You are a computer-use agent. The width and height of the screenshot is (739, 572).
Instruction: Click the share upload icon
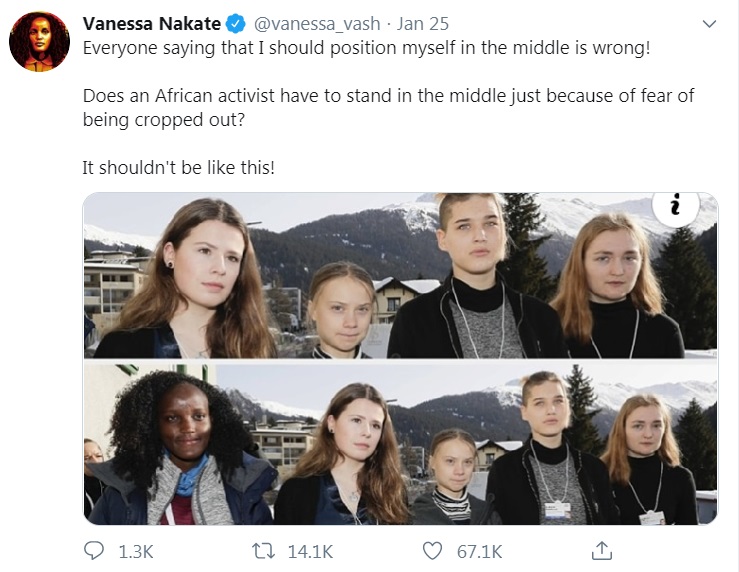601,551
